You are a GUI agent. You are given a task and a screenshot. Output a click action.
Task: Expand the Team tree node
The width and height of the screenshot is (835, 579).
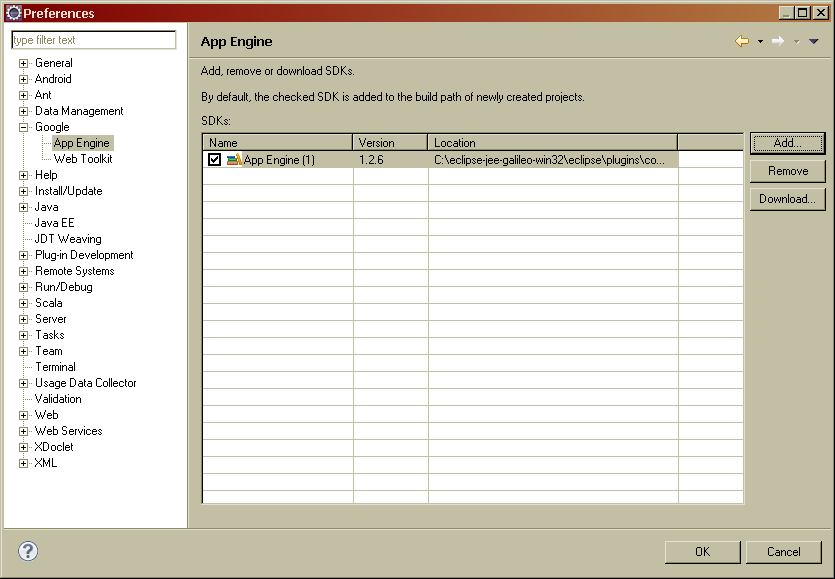pyautogui.click(x=23, y=351)
